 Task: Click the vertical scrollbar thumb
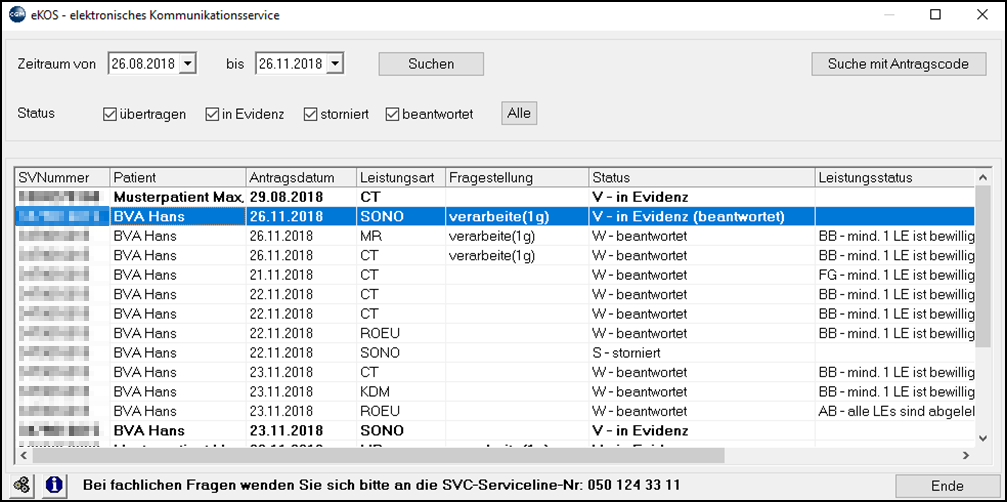pyautogui.click(x=983, y=266)
